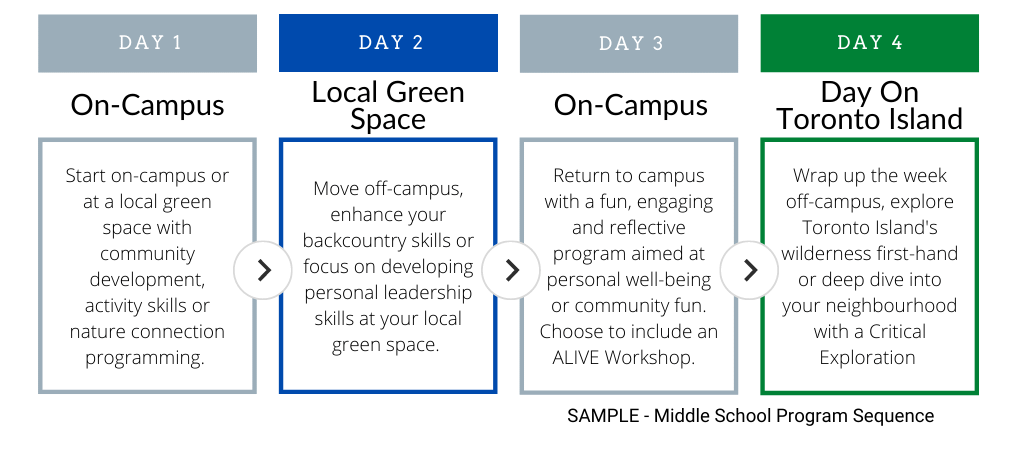Select the blue DAY 2 header
This screenshot has width=1024, height=450.
click(x=389, y=43)
